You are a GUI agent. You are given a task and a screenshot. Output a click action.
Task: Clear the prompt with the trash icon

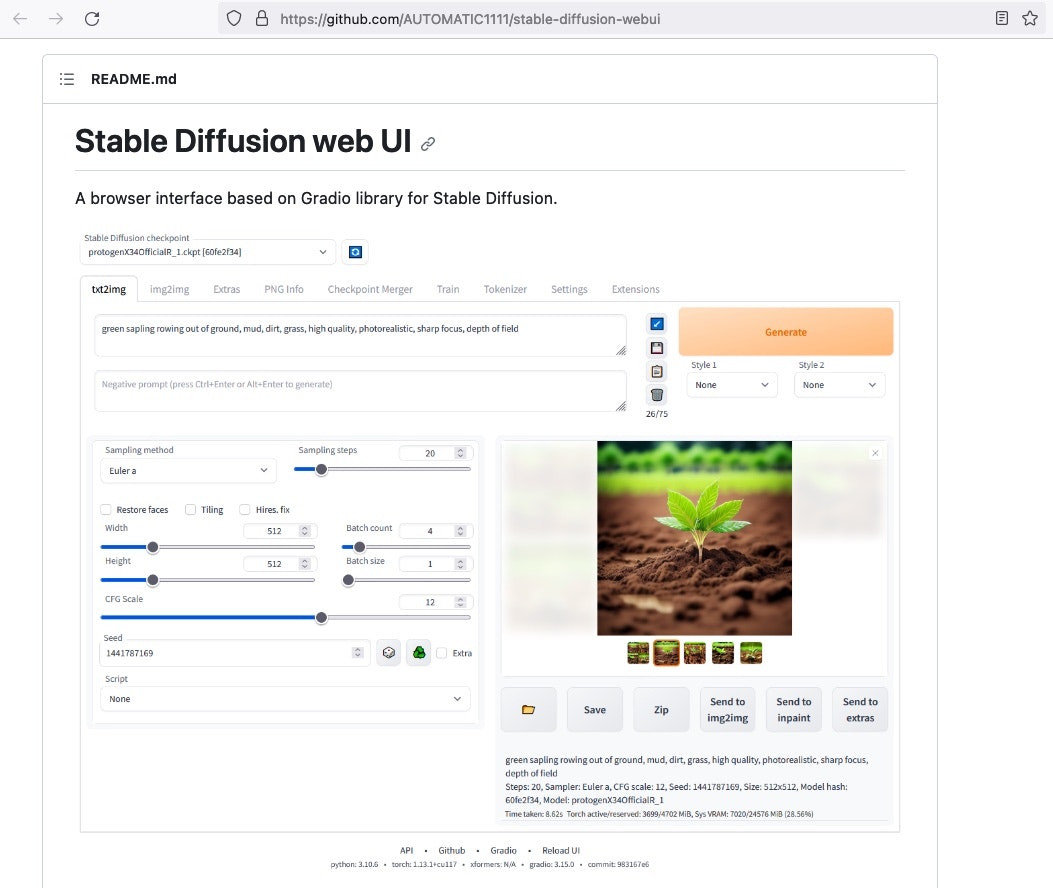coord(657,394)
